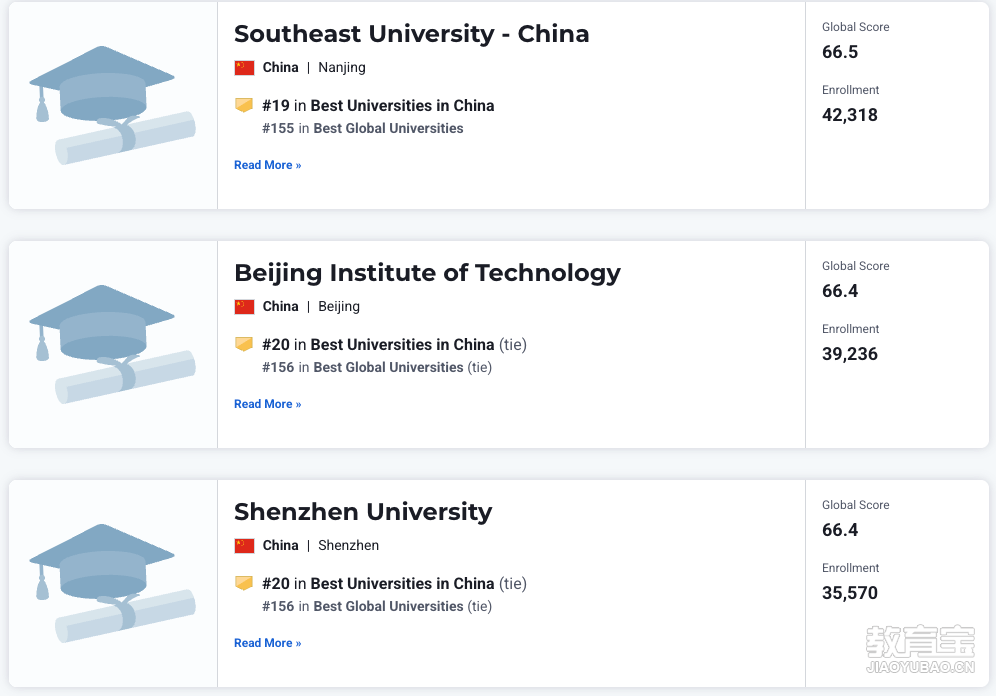996x696 pixels.
Task: Click badge icon in Beijing Institute ranking row
Action: (244, 344)
